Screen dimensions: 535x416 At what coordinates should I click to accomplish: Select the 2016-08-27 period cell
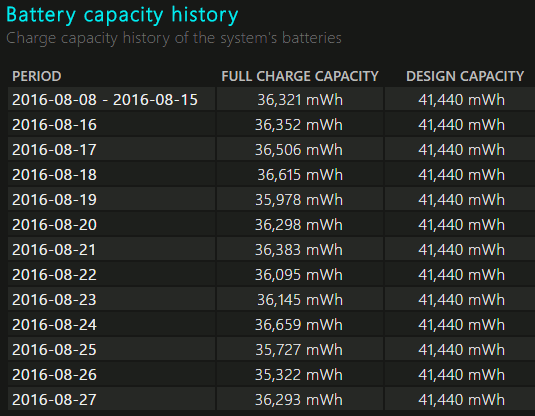[112, 399]
